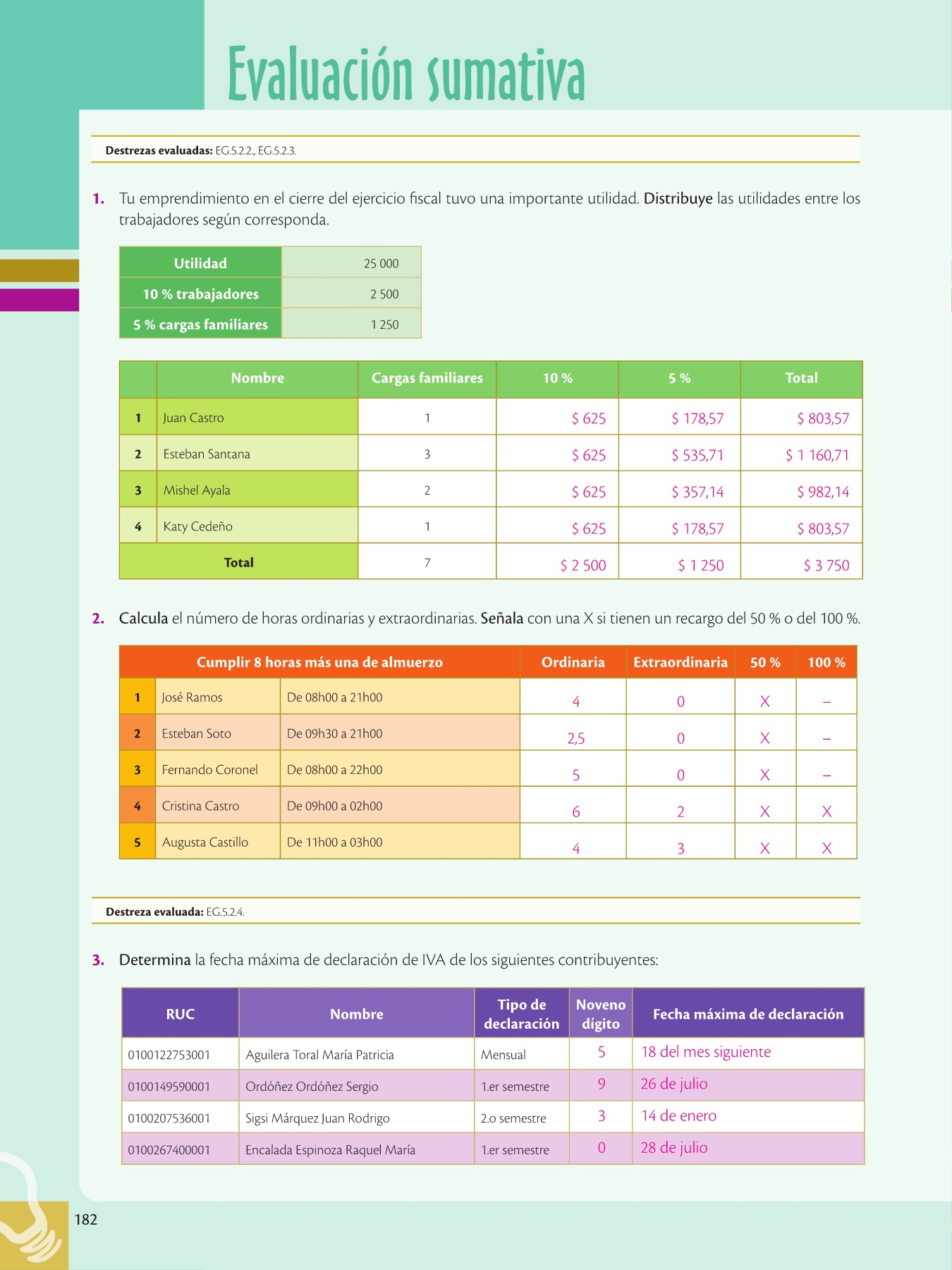This screenshot has width=952, height=1270.
Task: Click the gold color bar on left margin
Action: [39, 270]
